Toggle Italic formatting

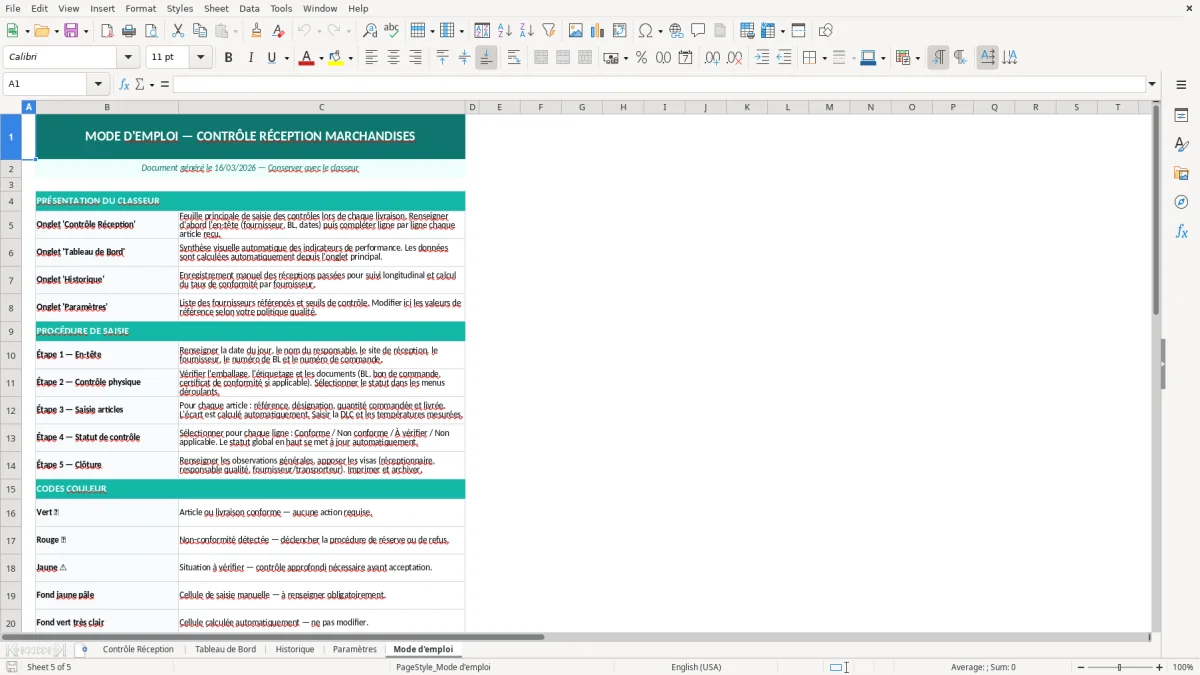click(x=250, y=58)
